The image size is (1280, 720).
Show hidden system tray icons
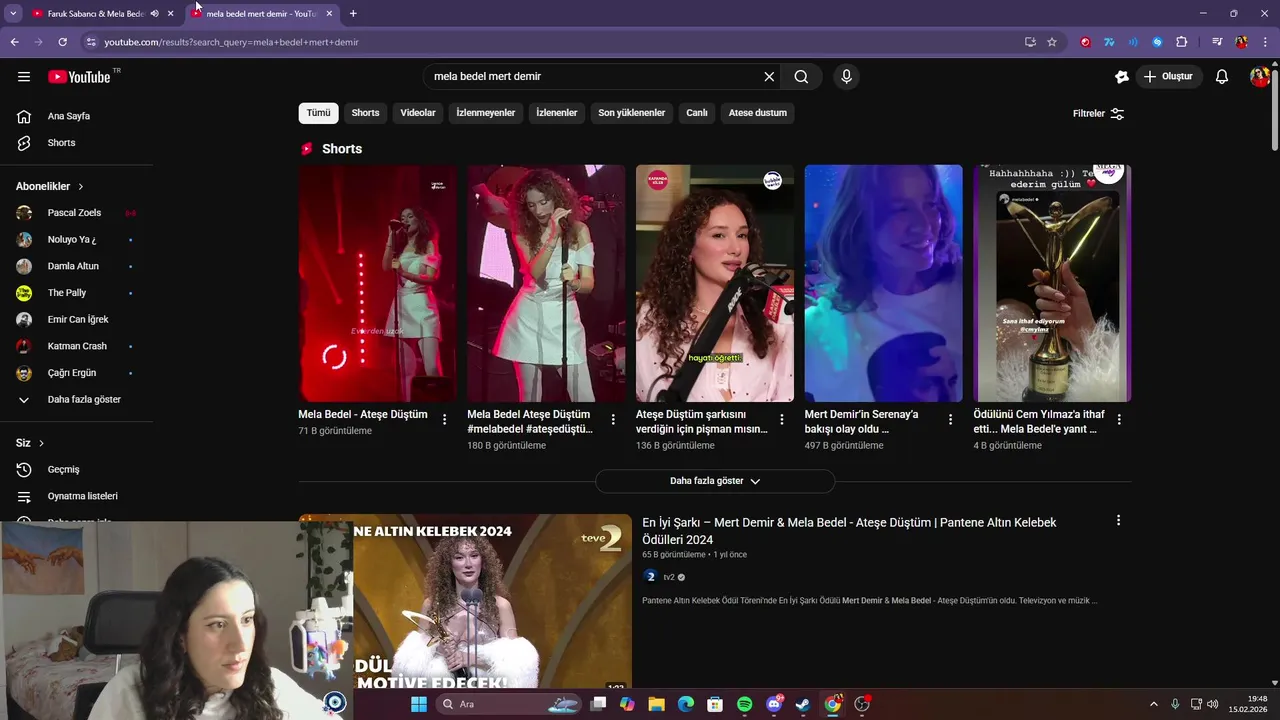1153,704
